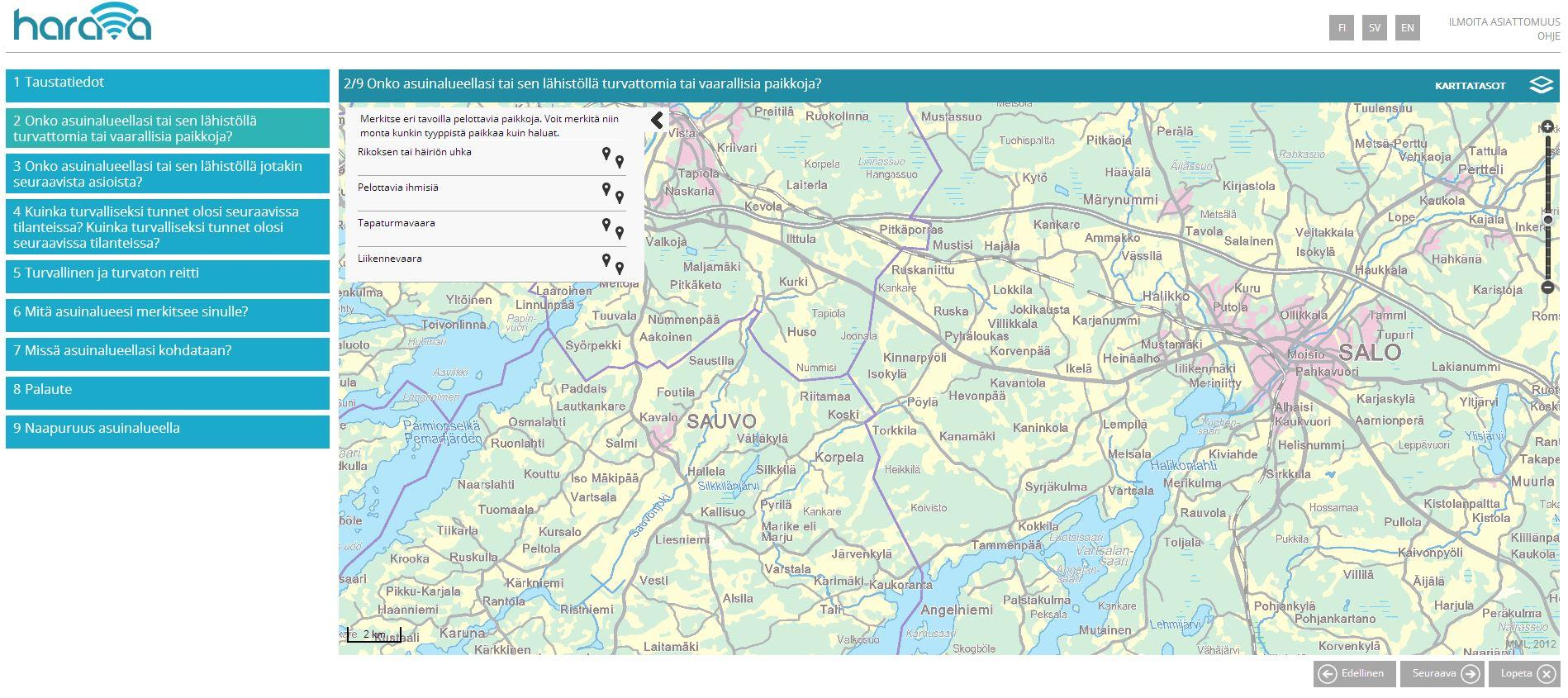Image resolution: width=1568 pixels, height=698 pixels.
Task: Open the map layers stack icon
Action: point(1541,85)
